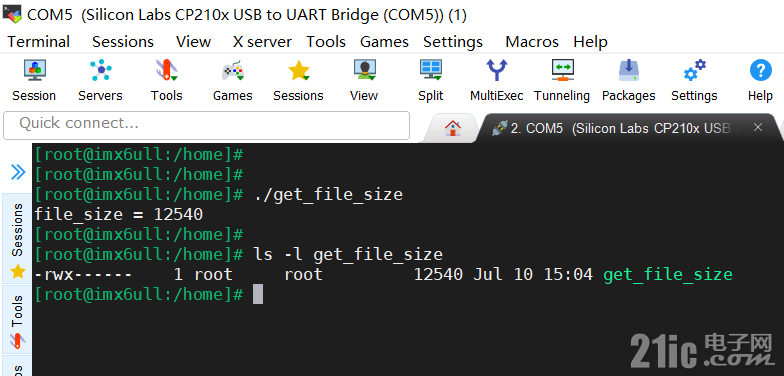Launch the Games toolbar icon
The height and width of the screenshot is (376, 784).
click(232, 70)
